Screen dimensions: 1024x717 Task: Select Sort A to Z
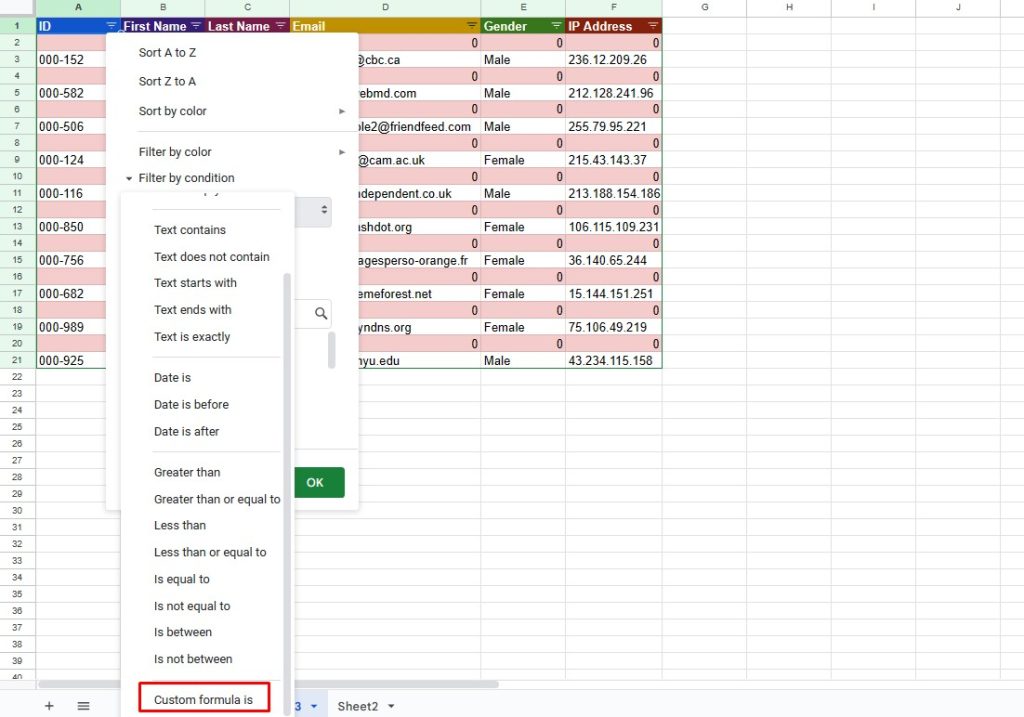(x=166, y=52)
